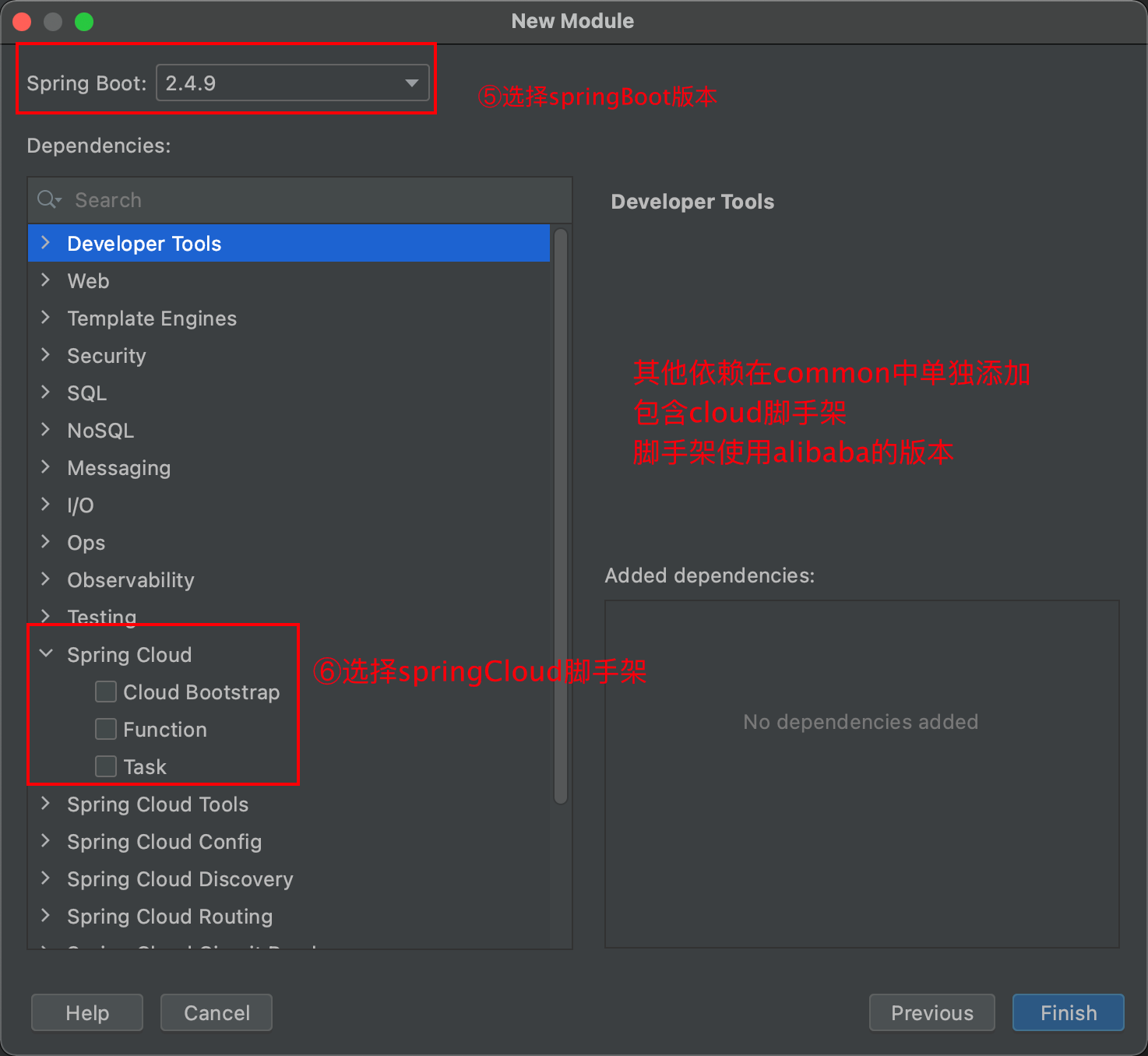
Task: Click into the dependency search field
Action: 234,199
